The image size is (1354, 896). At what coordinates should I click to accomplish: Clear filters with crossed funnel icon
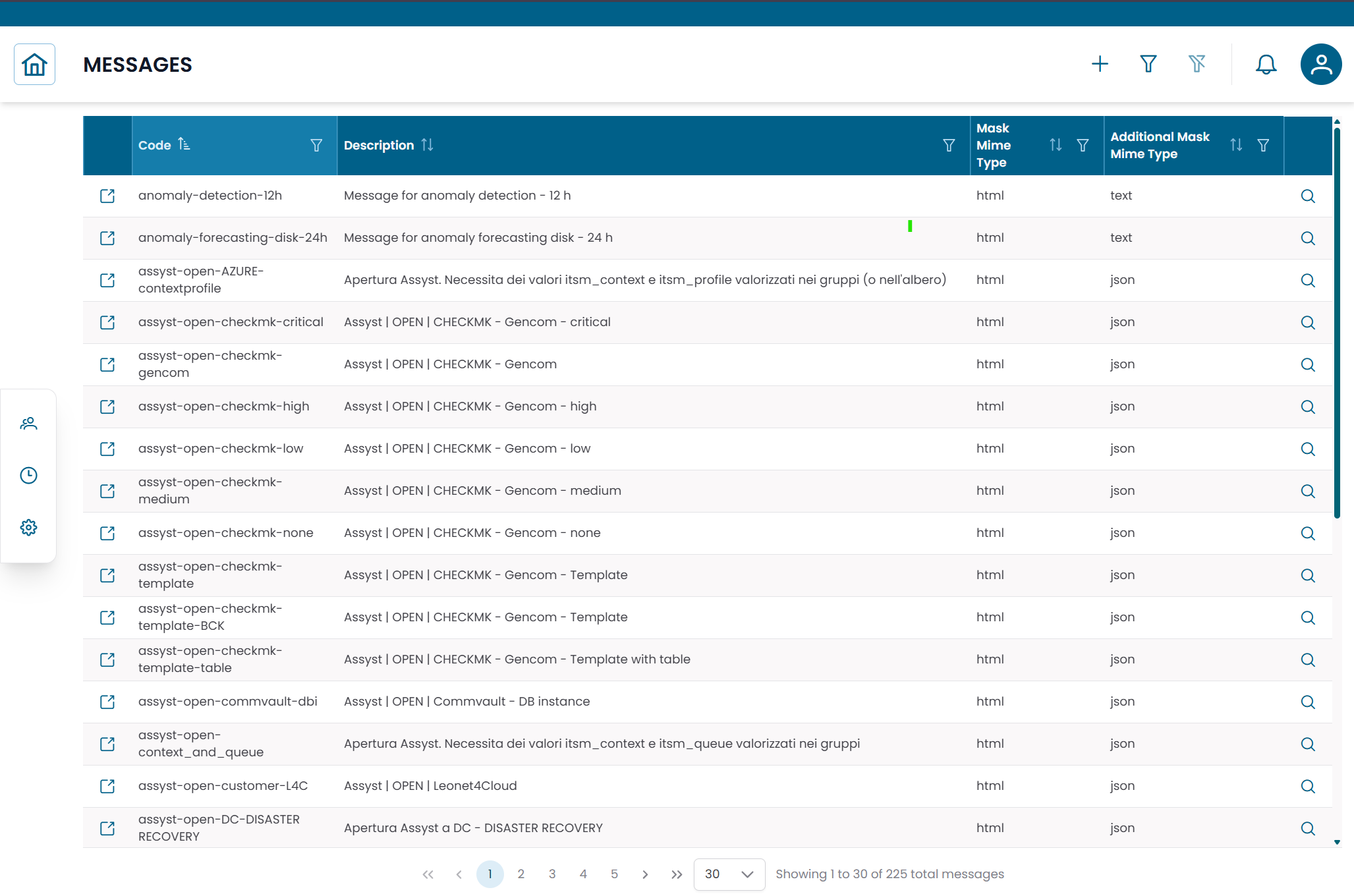click(1197, 64)
